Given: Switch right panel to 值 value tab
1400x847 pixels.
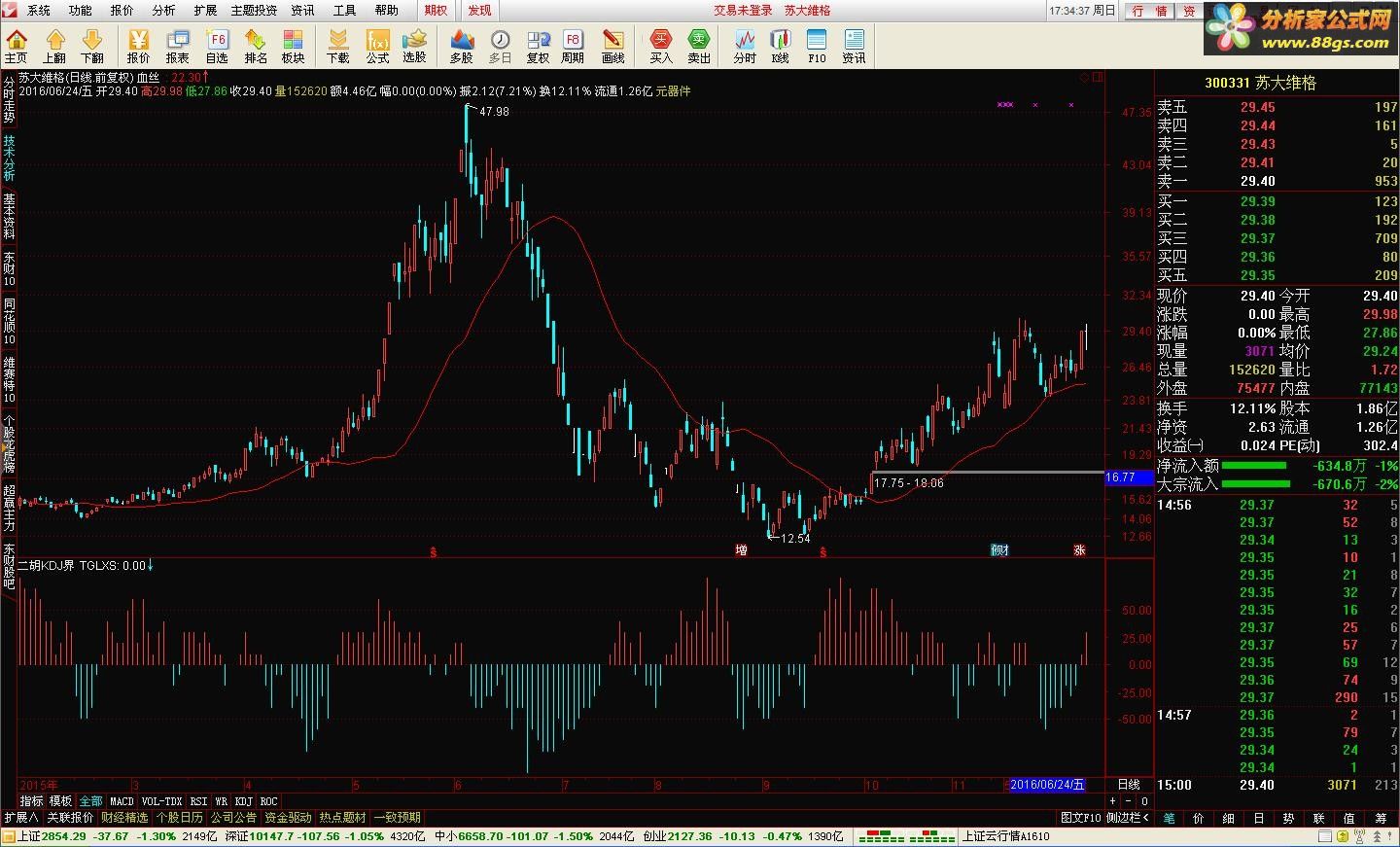Looking at the screenshot, I should [1349, 818].
